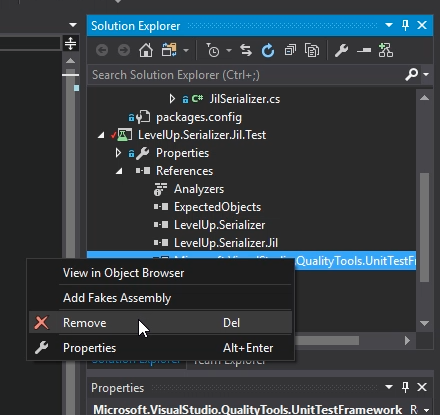
Task: Click the View Class Diagram icon
Action: point(386,51)
